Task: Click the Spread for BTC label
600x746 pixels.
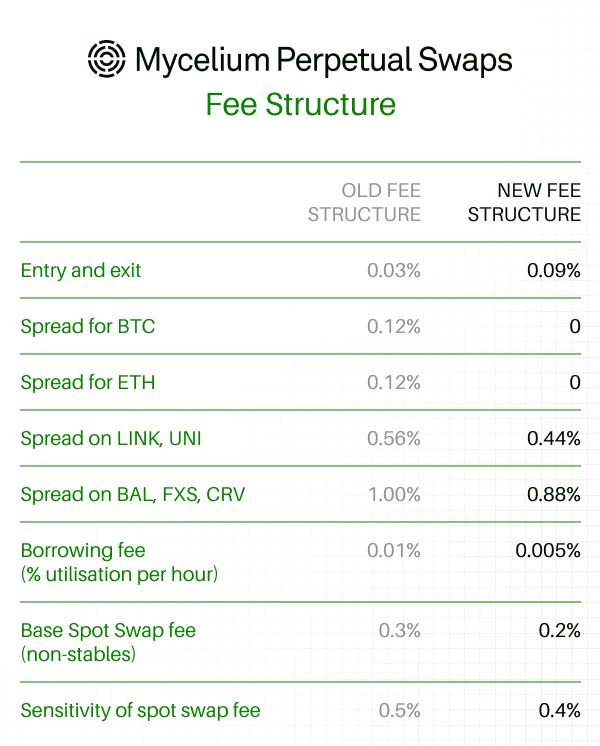Action: [88, 326]
